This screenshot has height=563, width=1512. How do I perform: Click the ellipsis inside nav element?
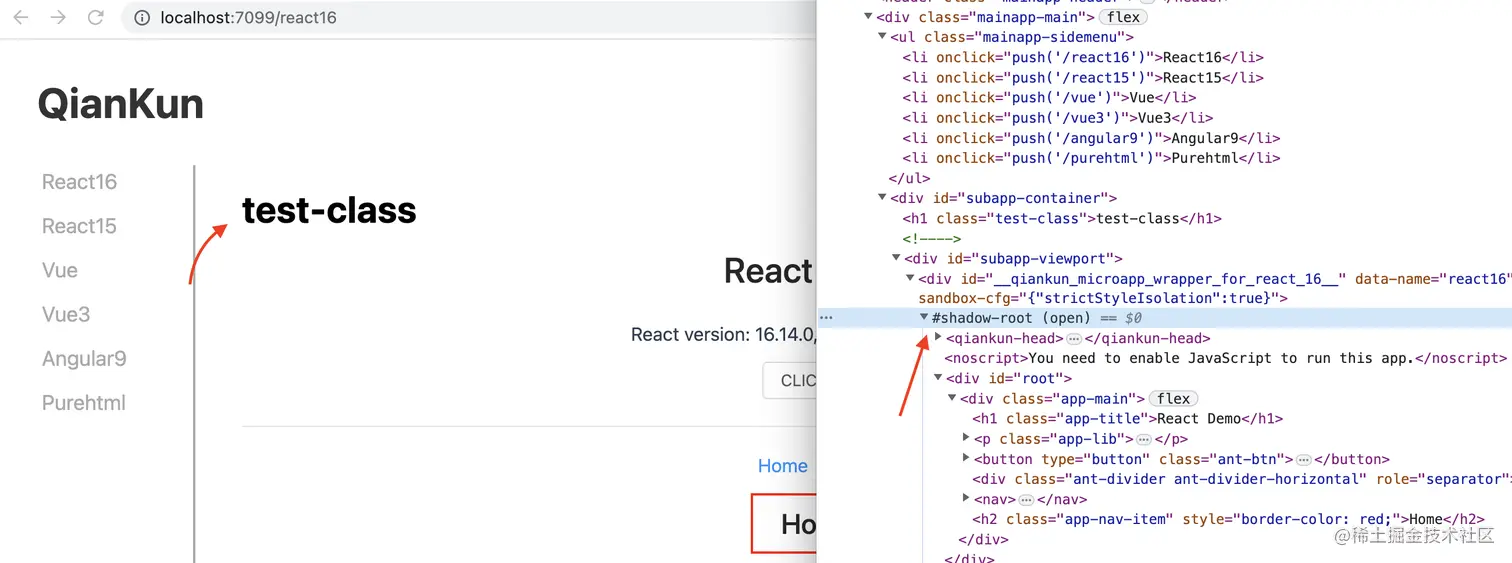point(1026,499)
